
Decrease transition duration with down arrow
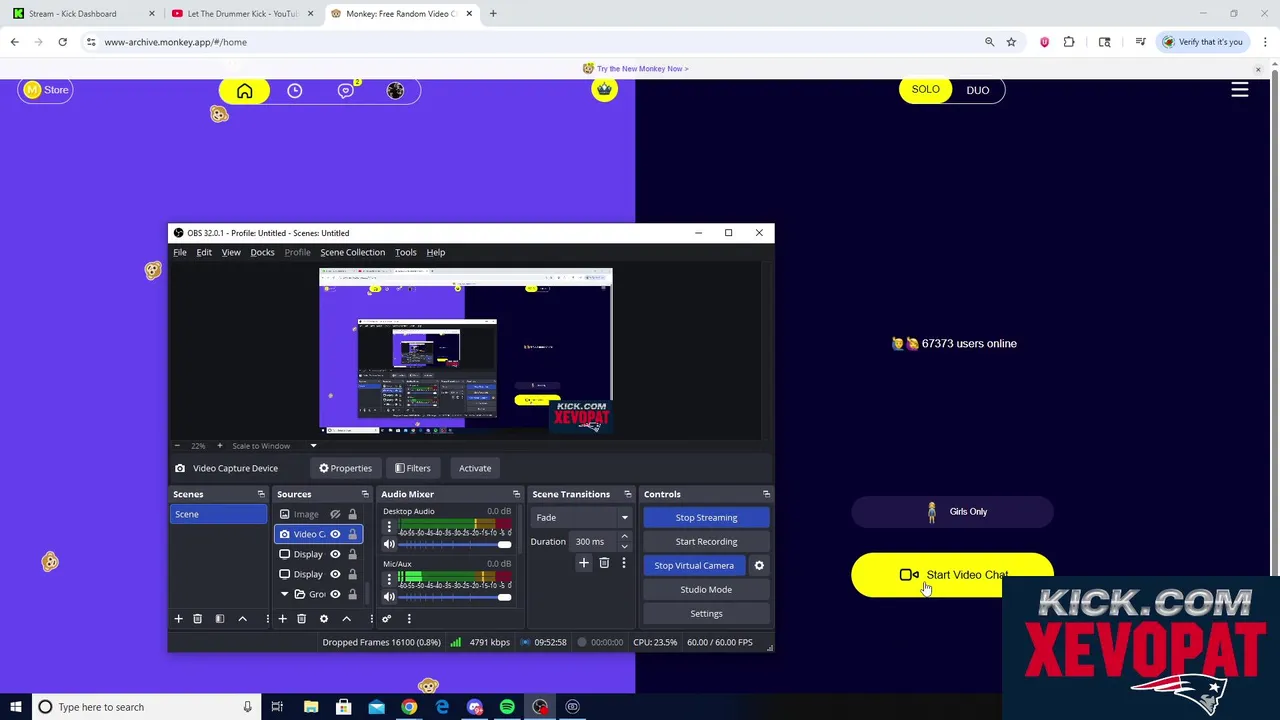tap(624, 546)
